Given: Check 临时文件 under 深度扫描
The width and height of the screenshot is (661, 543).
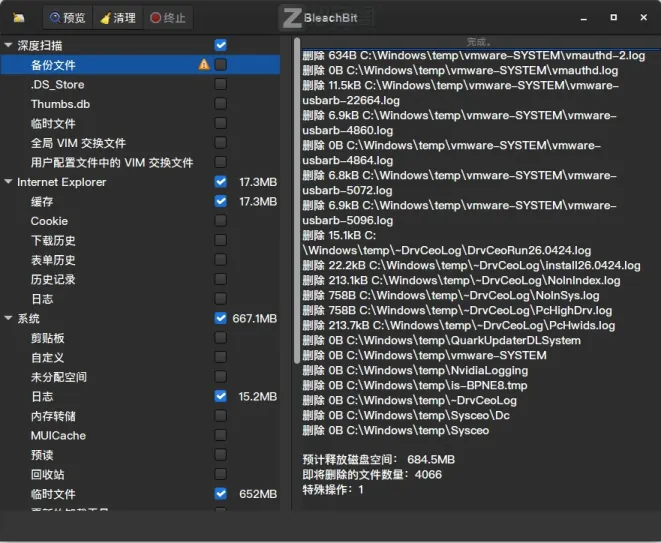Looking at the screenshot, I should tap(220, 123).
